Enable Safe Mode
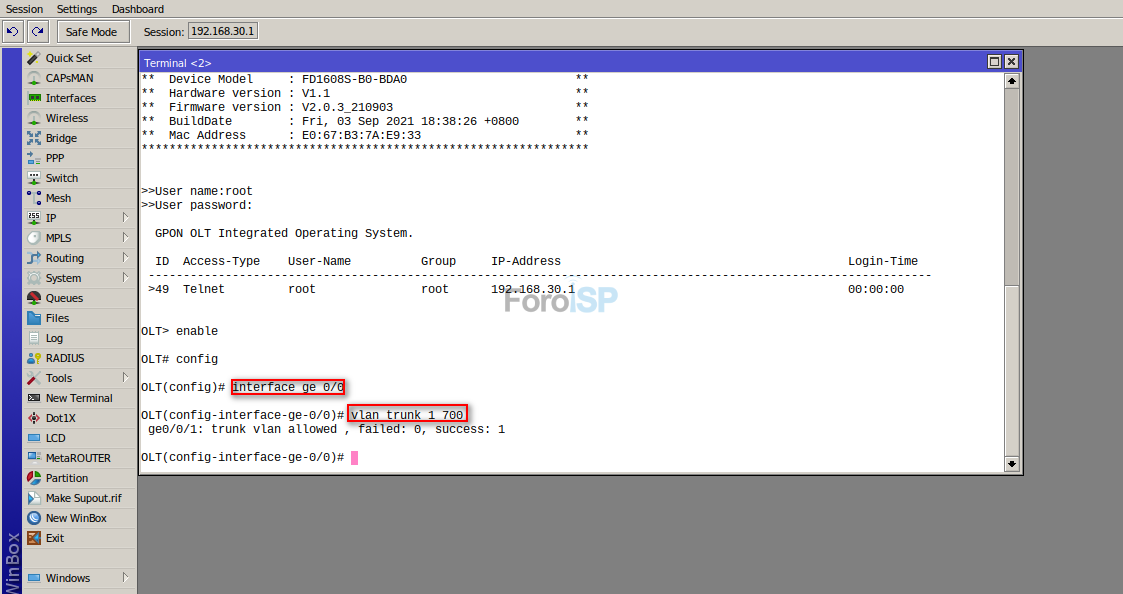Screen dimensions: 1123x594 tap(92, 31)
